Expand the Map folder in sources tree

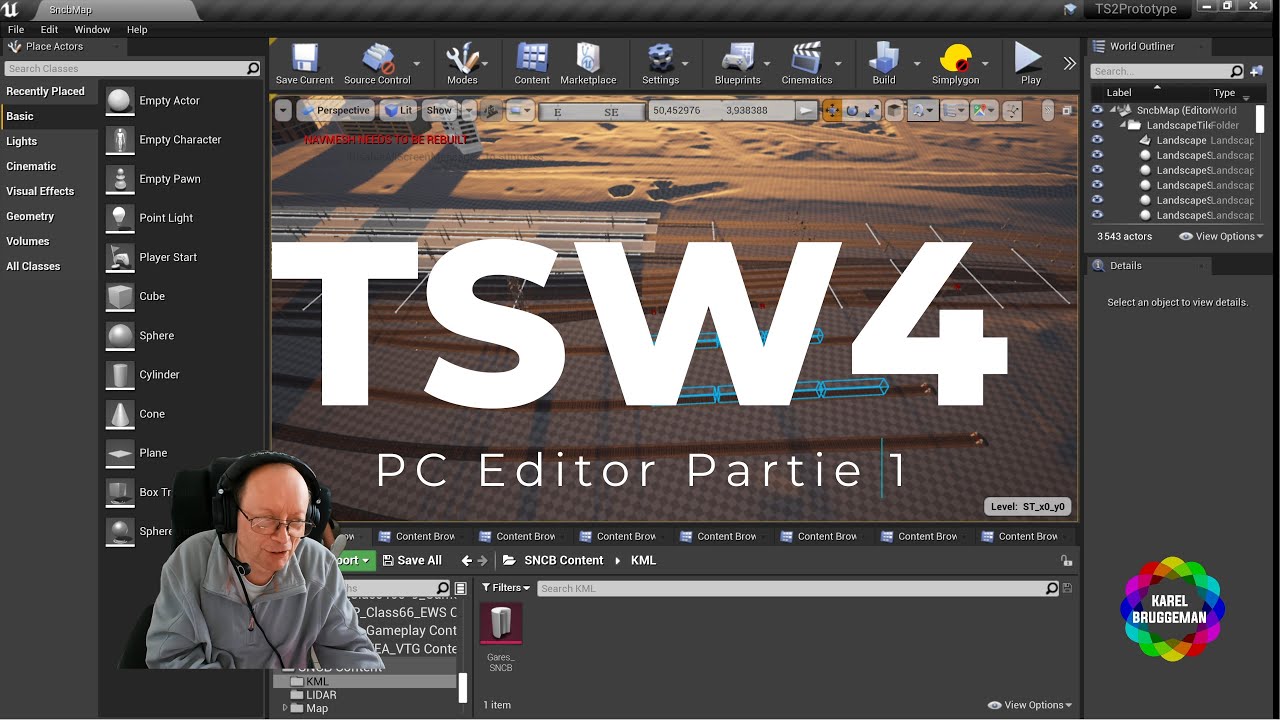coord(285,708)
